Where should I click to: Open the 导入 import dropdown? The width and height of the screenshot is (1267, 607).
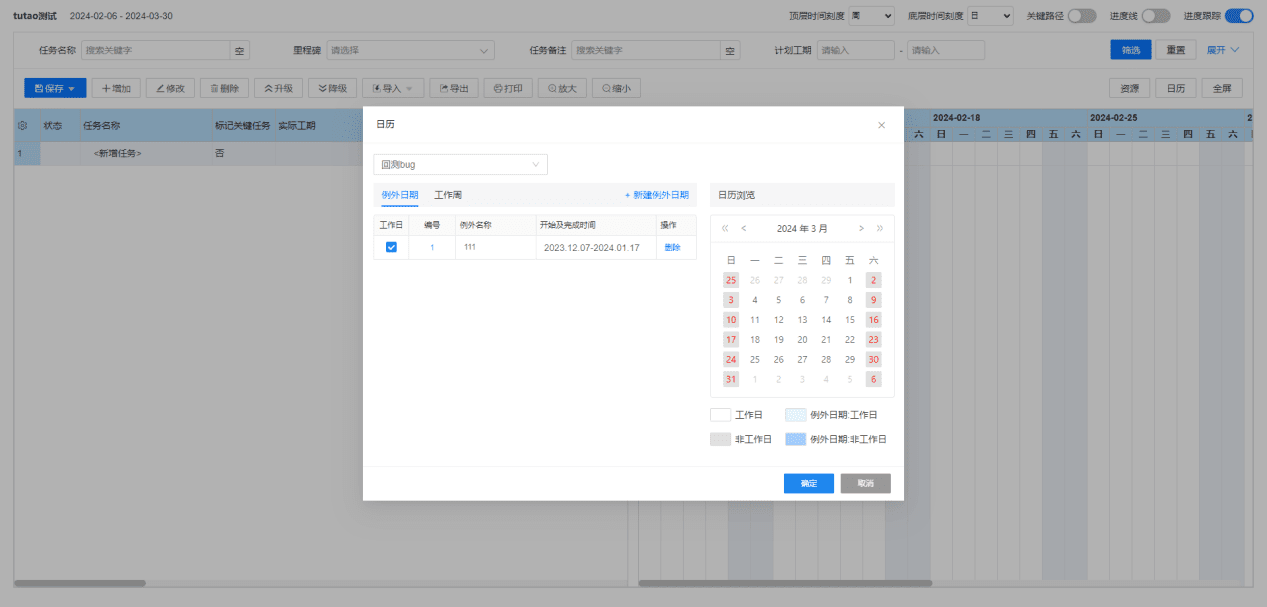393,88
